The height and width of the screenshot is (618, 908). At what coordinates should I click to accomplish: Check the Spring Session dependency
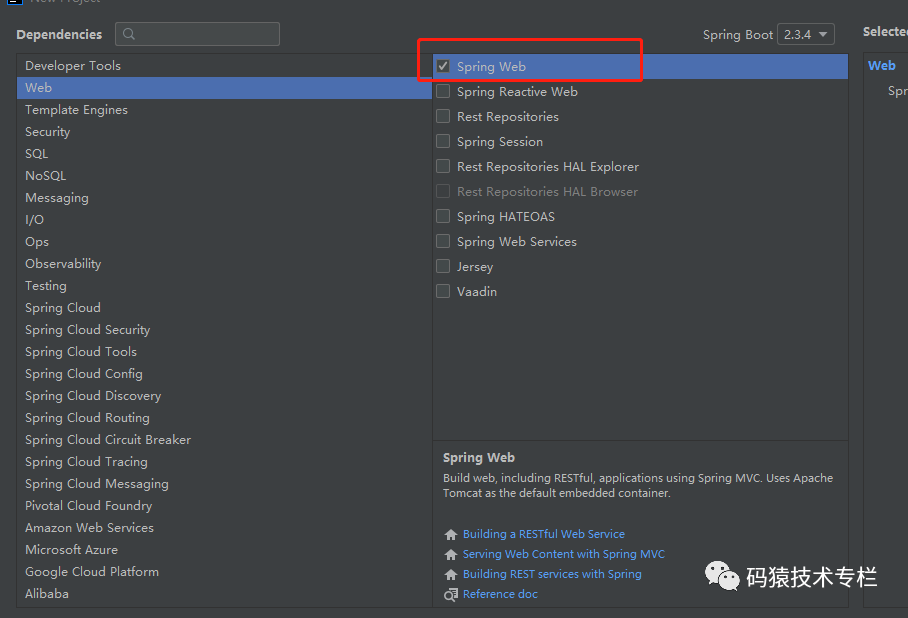[x=443, y=141]
